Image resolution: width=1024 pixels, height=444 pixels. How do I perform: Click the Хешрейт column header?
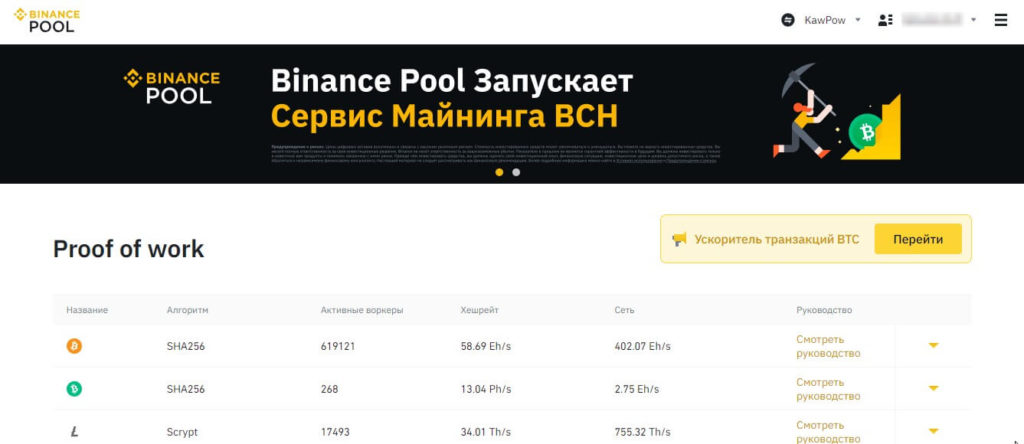[x=478, y=310]
